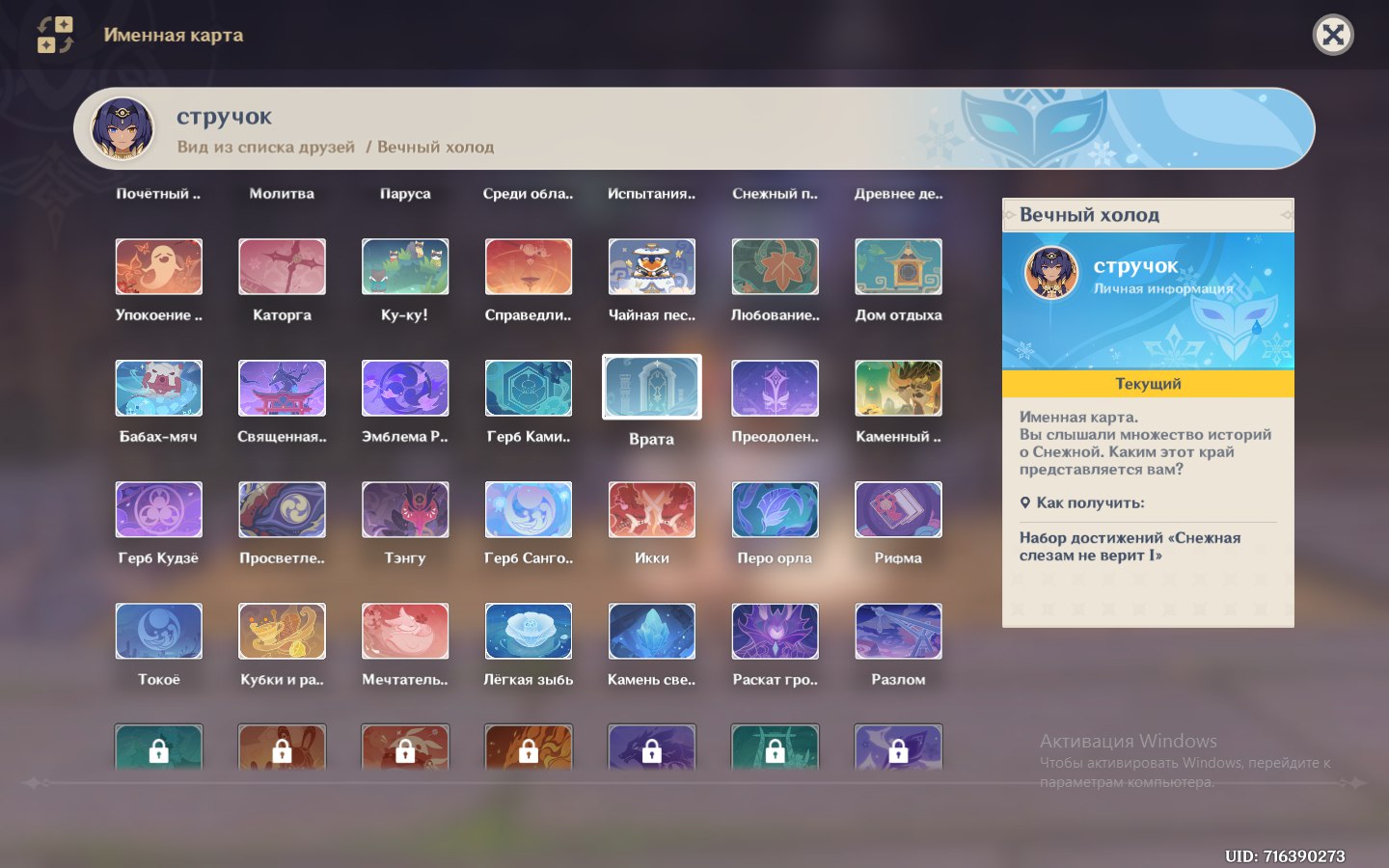Click the Личная информация text in preview
The image size is (1389, 868).
(x=1163, y=288)
